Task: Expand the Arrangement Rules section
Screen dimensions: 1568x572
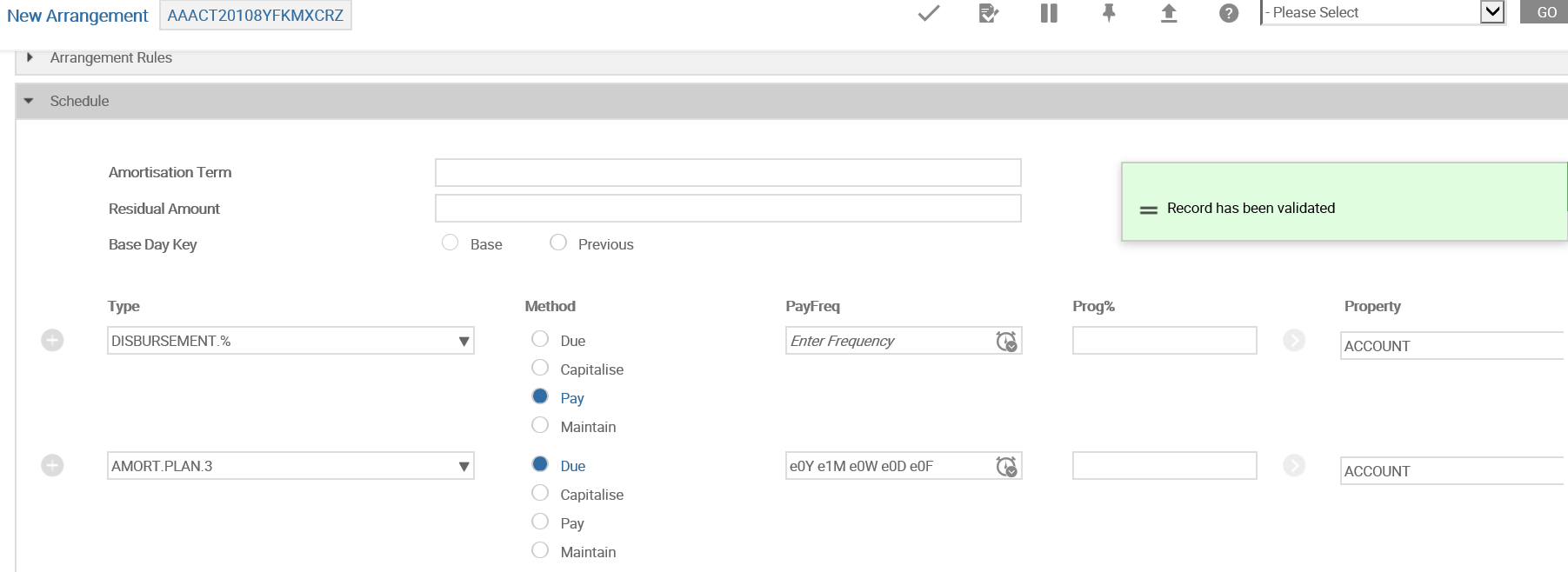Action: [30, 57]
